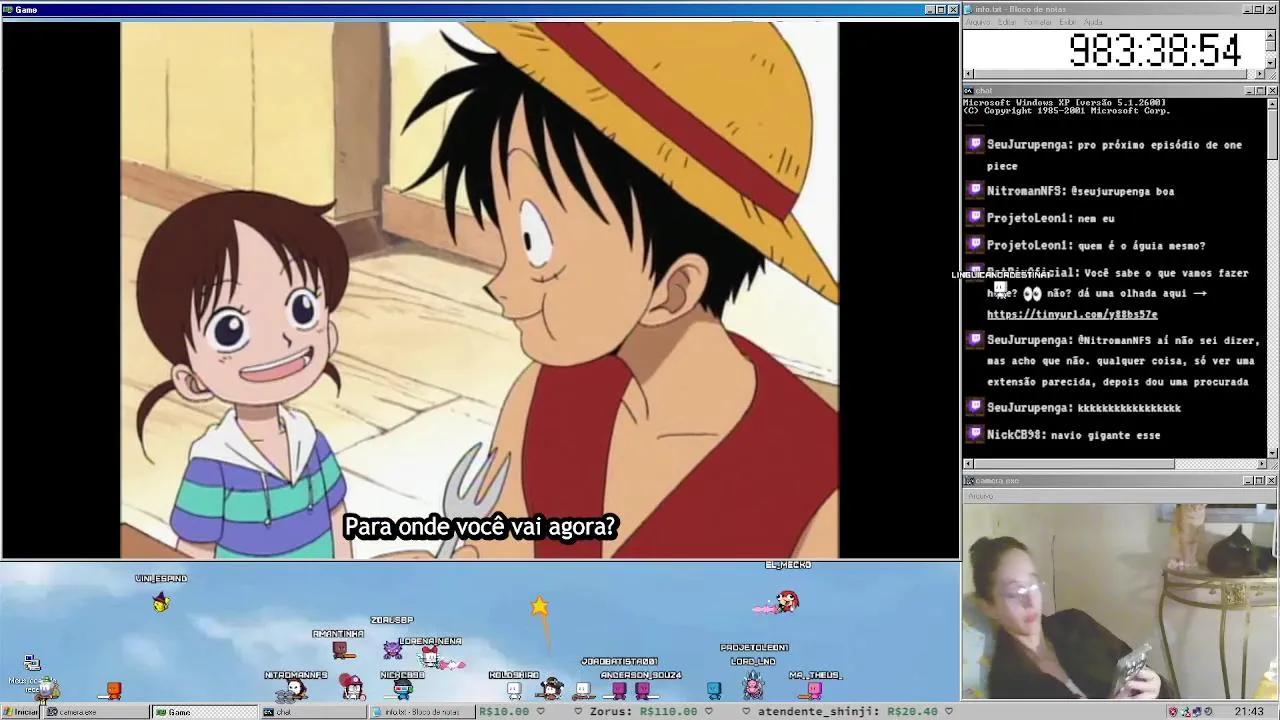
Task: Click the Notepad horizontal scrollbar right arrow
Action: [x=1259, y=74]
